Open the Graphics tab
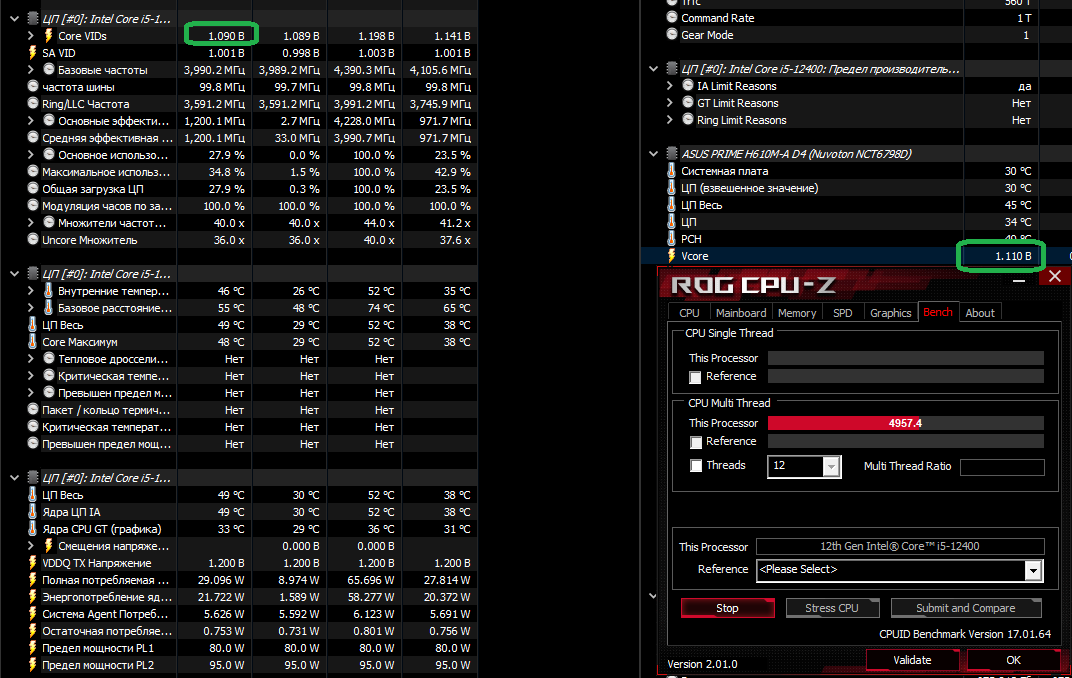Screen dimensions: 1072x678 tap(890, 312)
